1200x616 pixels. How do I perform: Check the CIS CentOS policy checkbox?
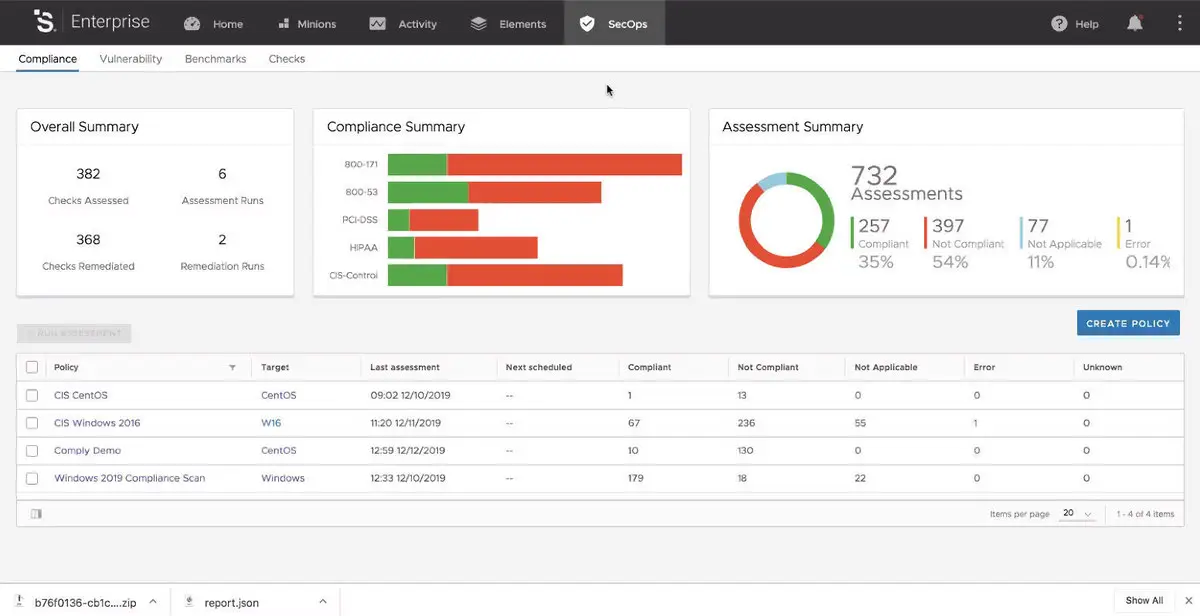[32, 395]
